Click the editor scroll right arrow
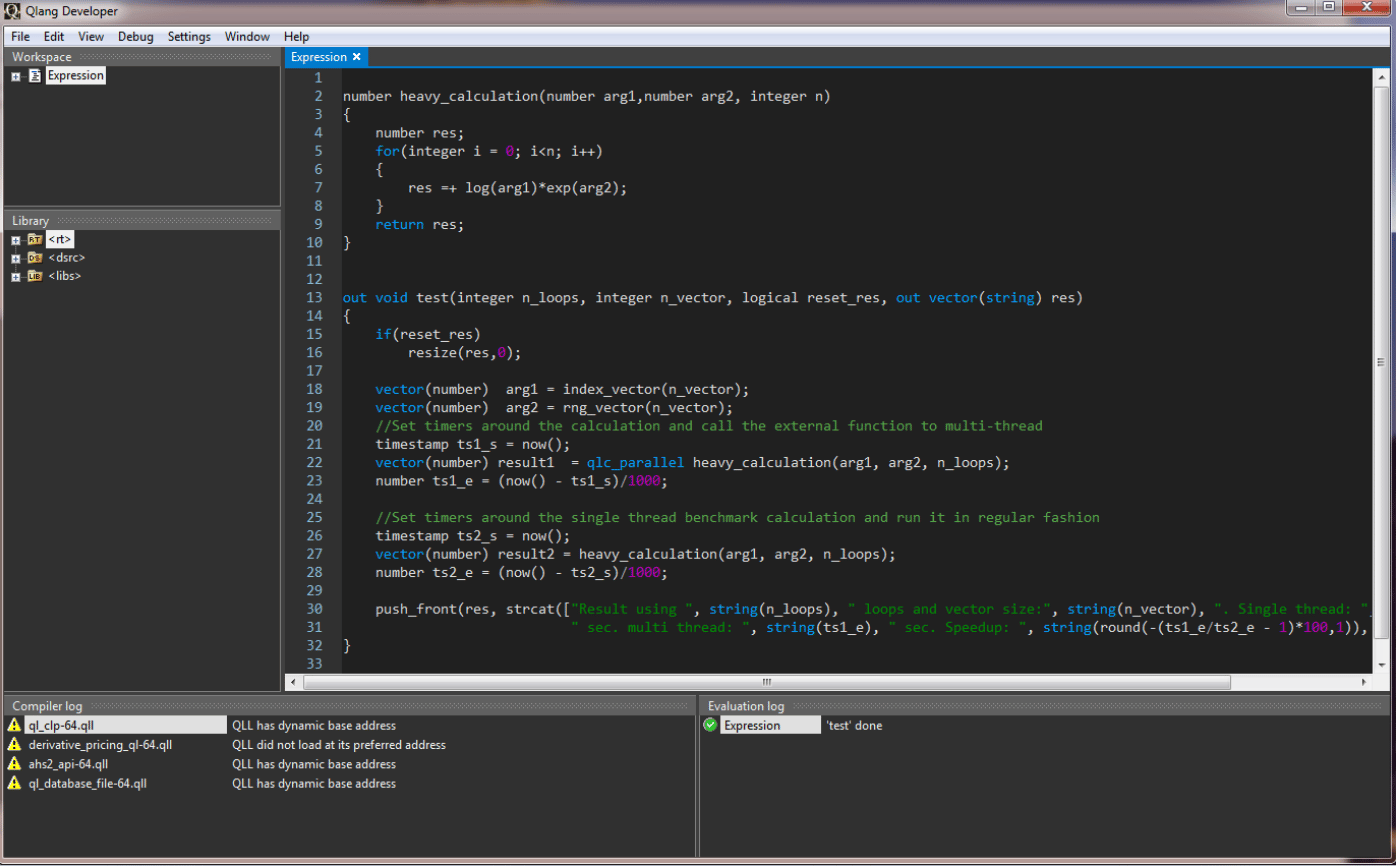 point(1364,682)
